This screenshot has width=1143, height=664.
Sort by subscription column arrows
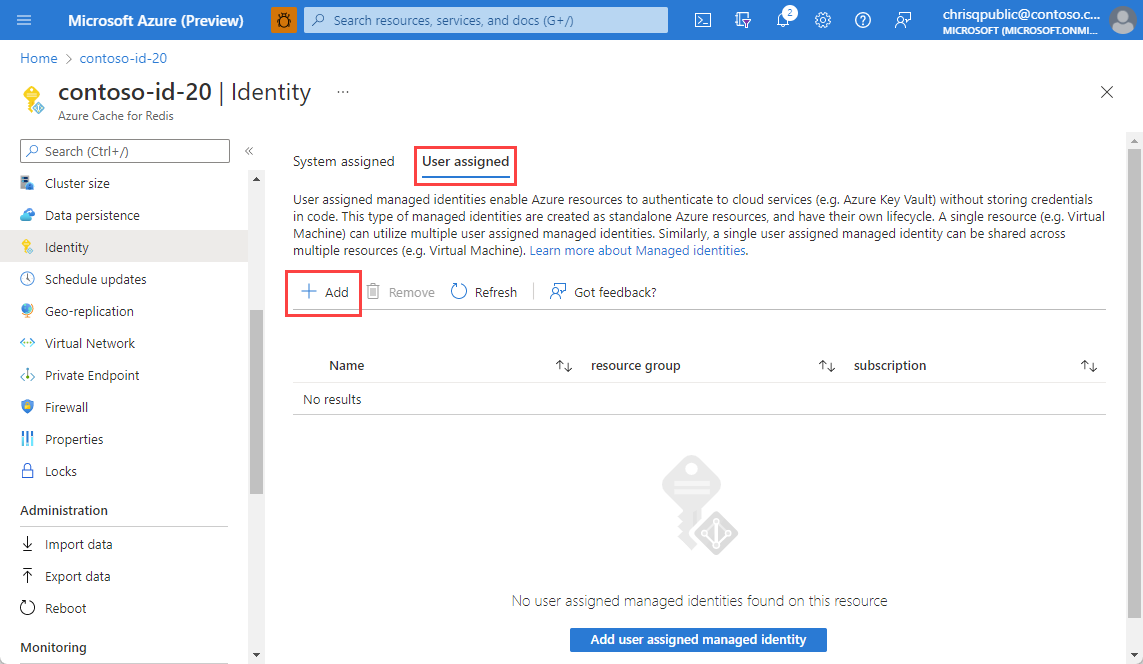coord(1088,366)
